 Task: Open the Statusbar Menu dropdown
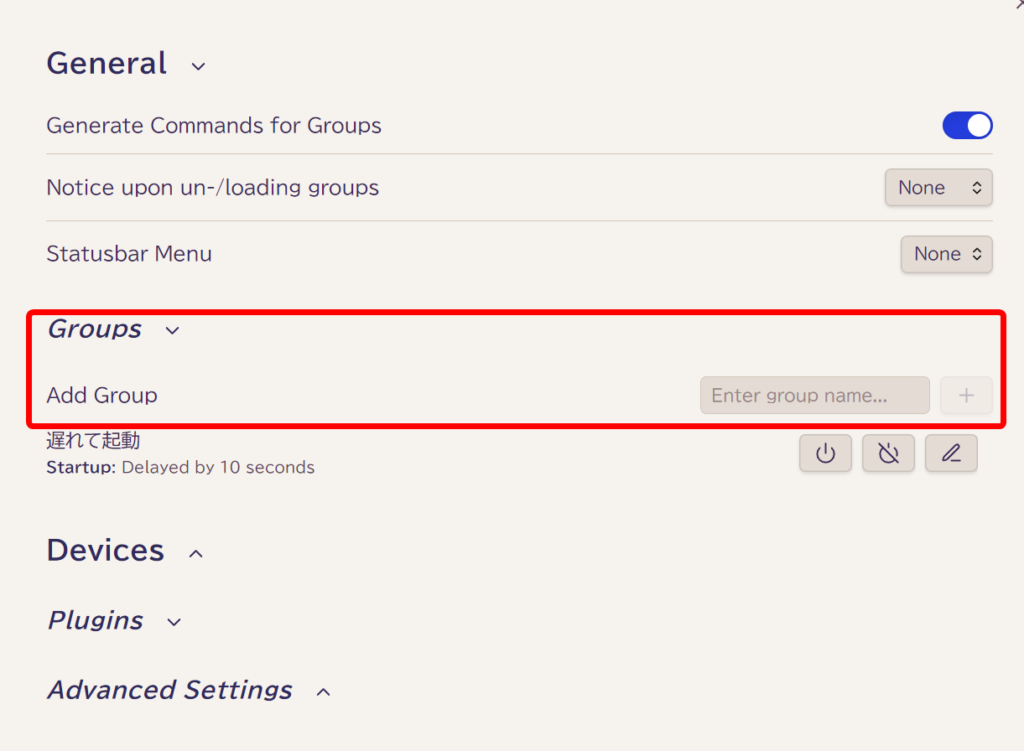coord(946,254)
